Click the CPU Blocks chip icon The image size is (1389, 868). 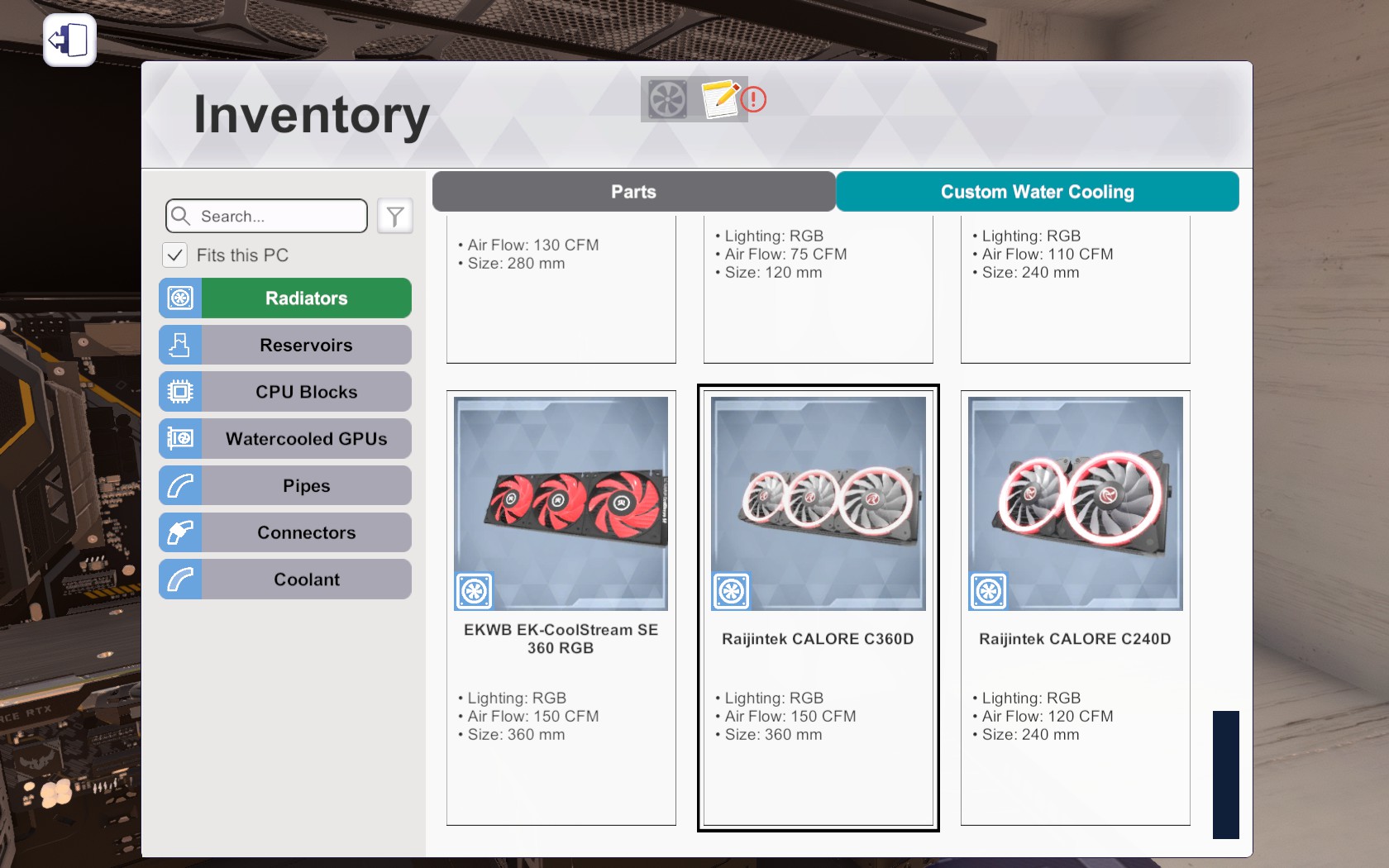180,392
